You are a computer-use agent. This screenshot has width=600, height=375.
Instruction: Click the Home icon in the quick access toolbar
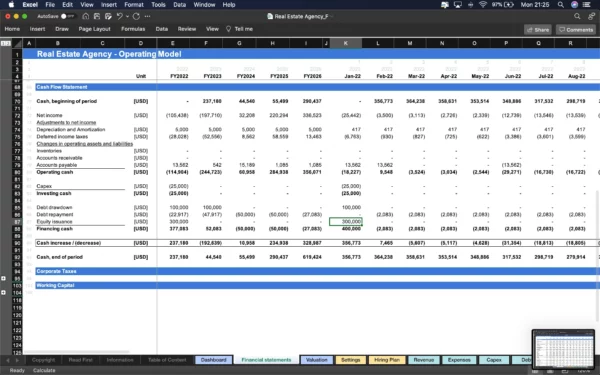(86, 16)
